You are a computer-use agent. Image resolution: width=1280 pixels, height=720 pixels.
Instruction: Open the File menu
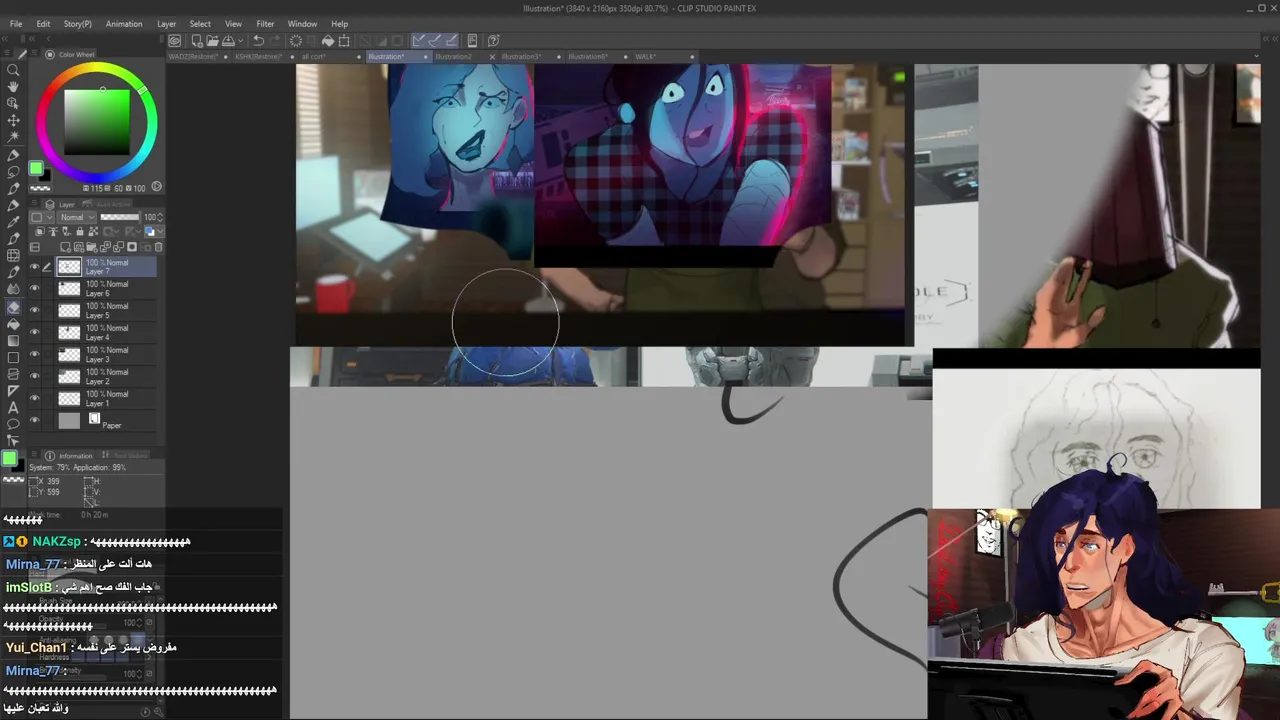click(16, 24)
